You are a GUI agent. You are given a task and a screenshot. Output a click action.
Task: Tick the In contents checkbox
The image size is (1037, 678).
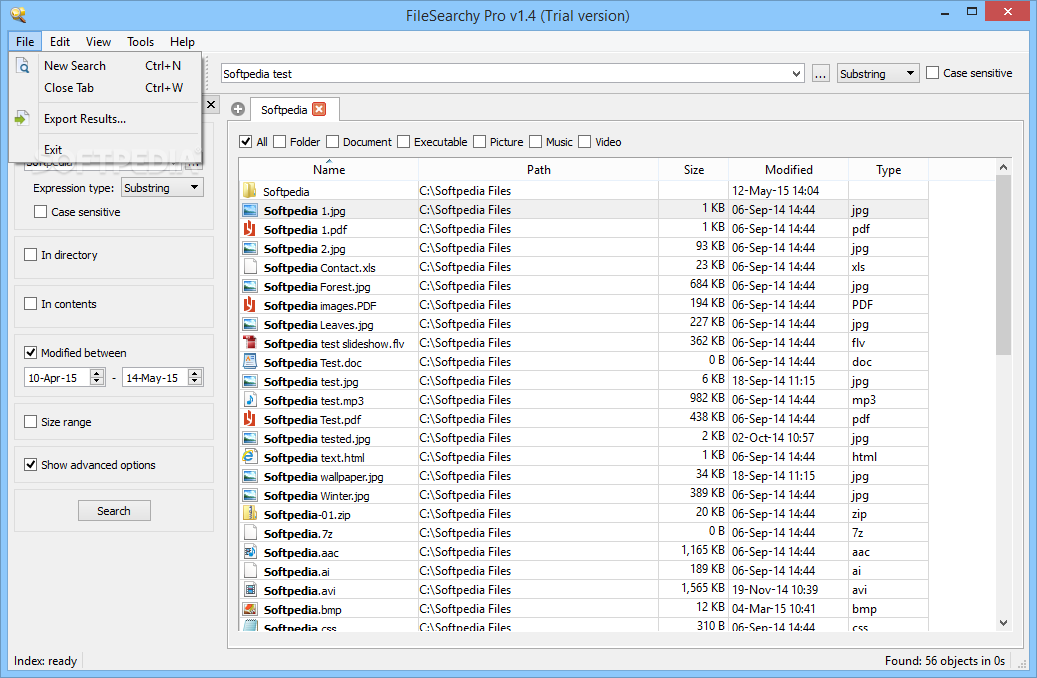click(30, 304)
